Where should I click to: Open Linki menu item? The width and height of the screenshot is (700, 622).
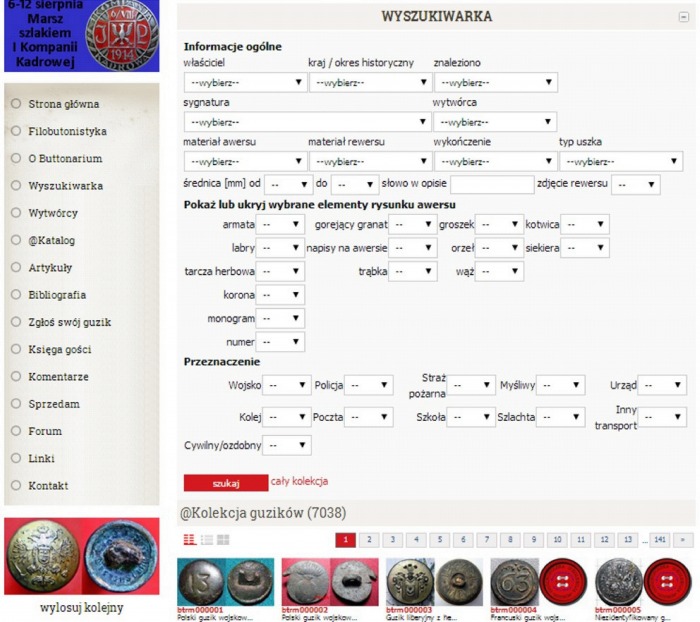pos(42,458)
